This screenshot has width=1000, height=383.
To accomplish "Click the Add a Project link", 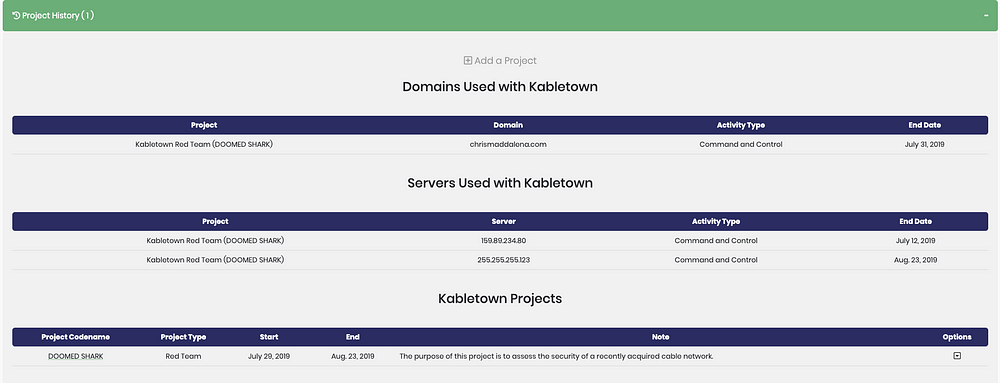I will 500,61.
